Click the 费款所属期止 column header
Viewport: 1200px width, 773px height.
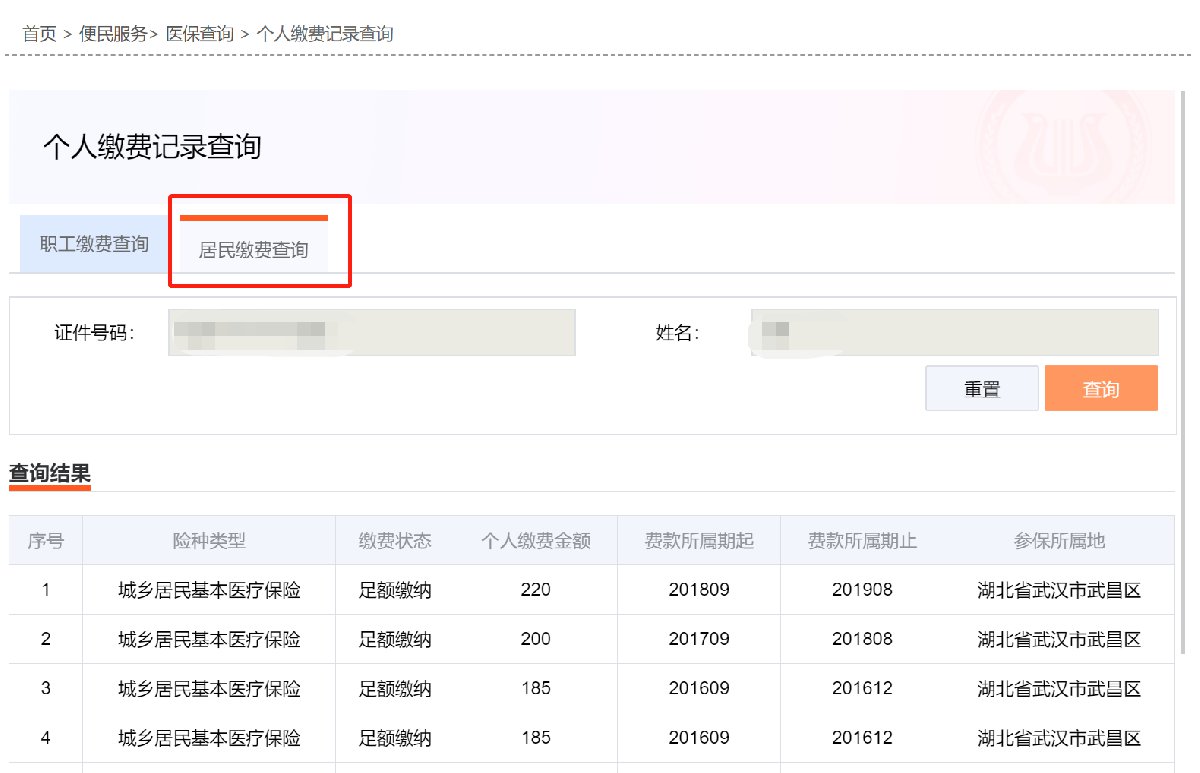coord(862,541)
